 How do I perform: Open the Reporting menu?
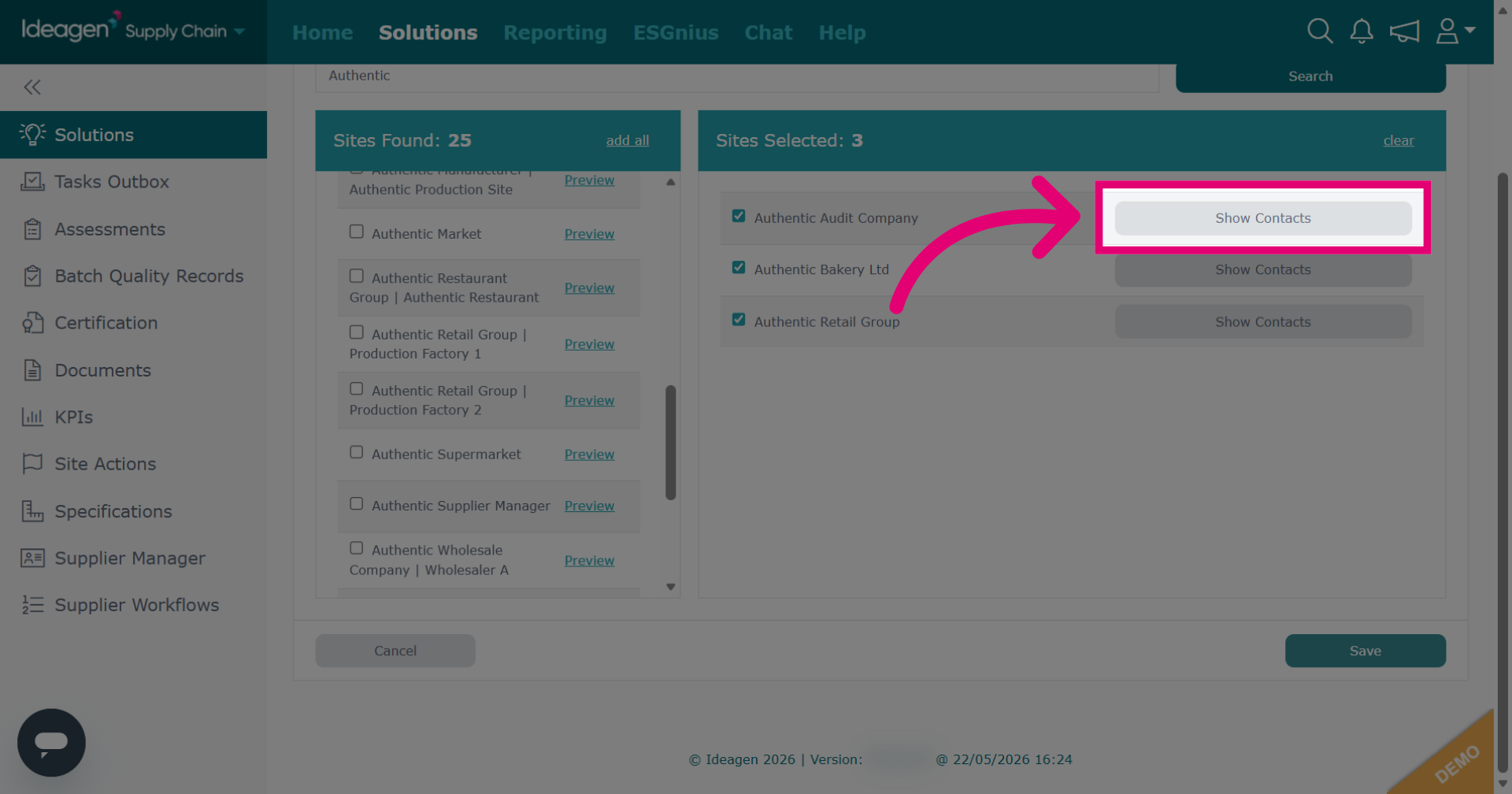coord(555,32)
